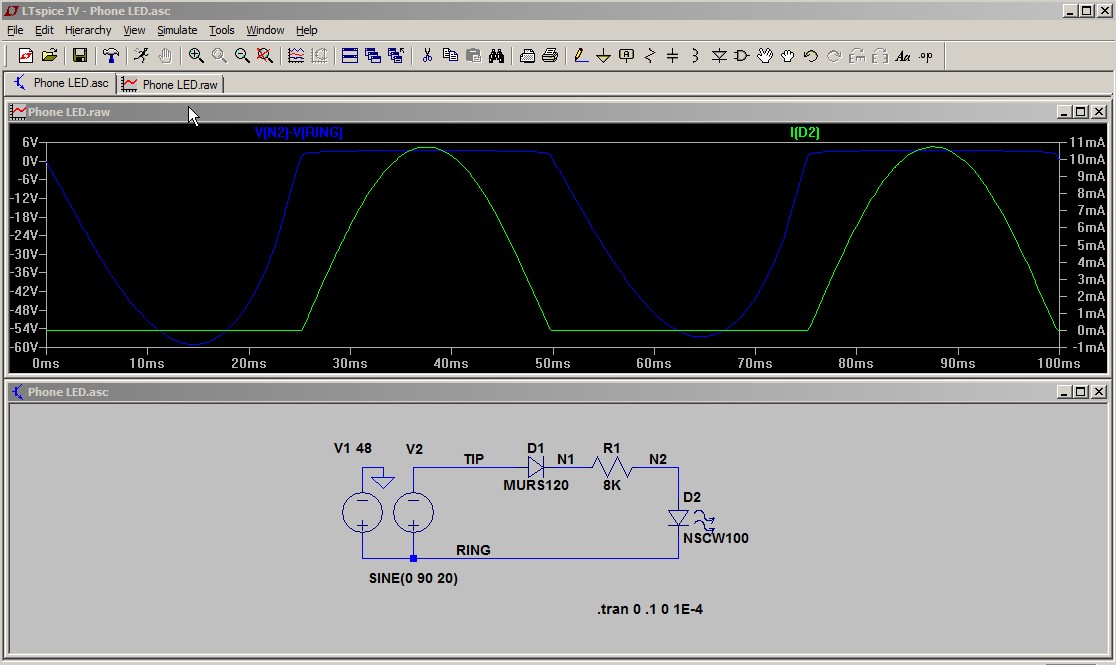Viewport: 1116px width, 665px height.
Task: Open the View menu
Action: (x=134, y=30)
